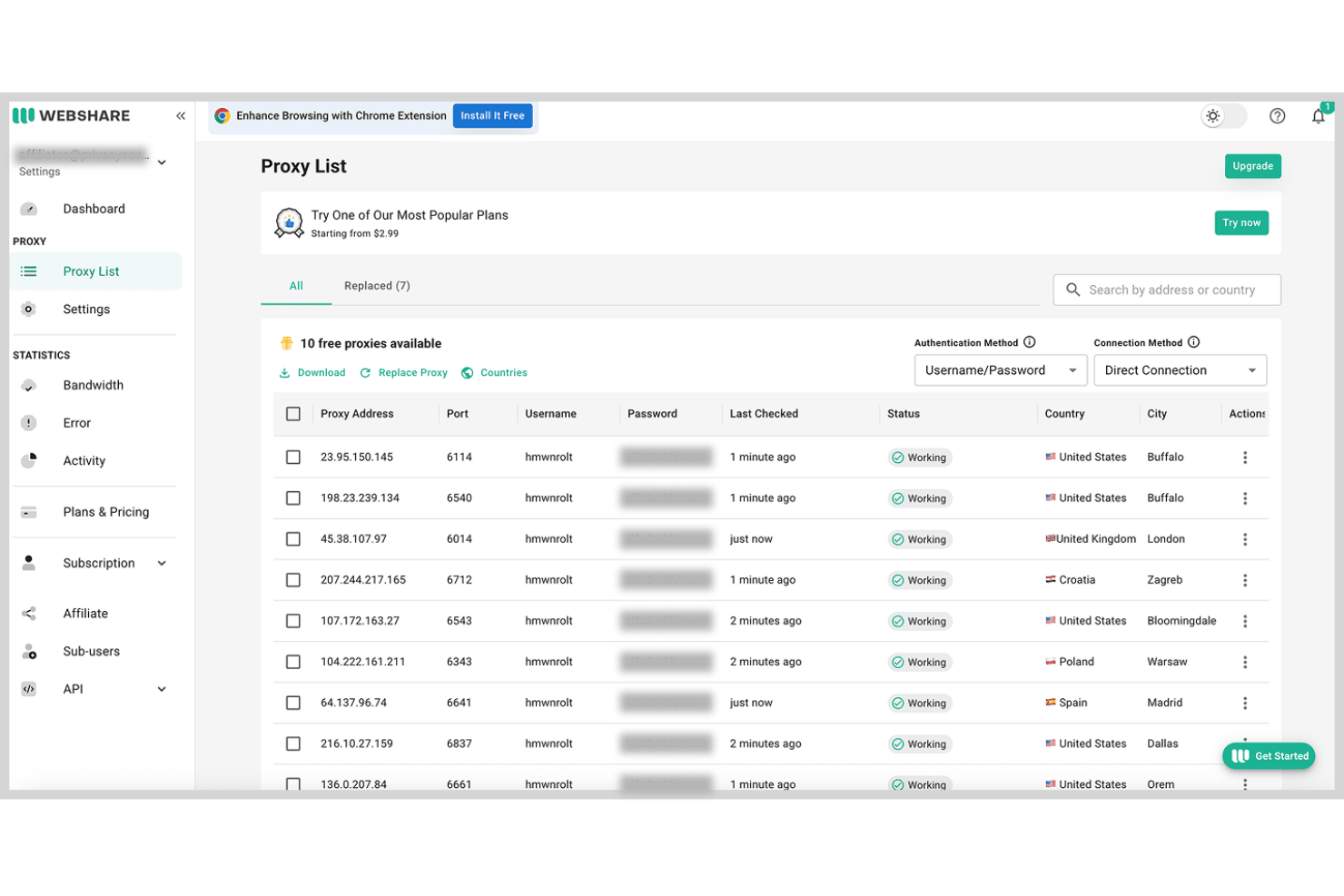The image size is (1344, 896).
Task: Expand the API menu chevron
Action: coord(162,689)
